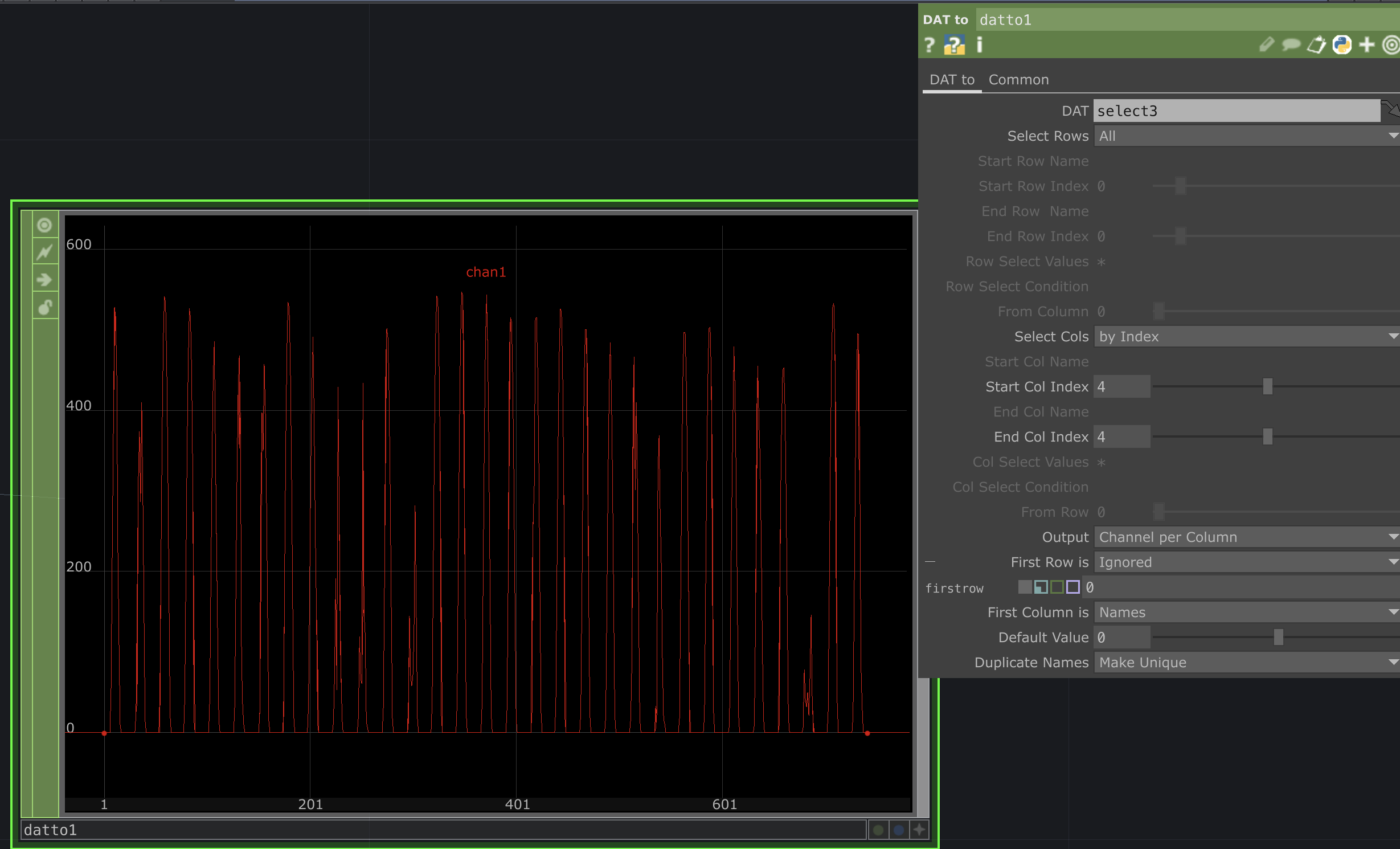This screenshot has width=1400, height=849.
Task: Open Python help icon in parameter header
Action: [x=954, y=44]
